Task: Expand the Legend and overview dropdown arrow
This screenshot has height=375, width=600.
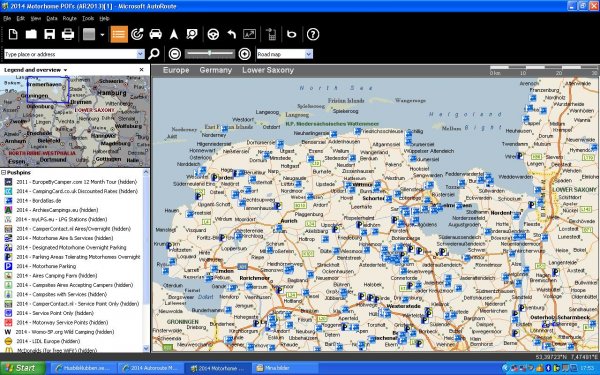Action: [x=65, y=70]
